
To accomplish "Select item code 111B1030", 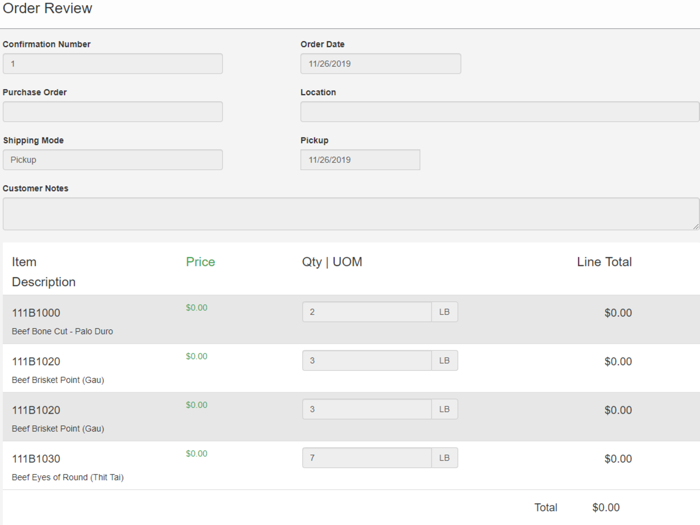I will pyautogui.click(x=36, y=459).
